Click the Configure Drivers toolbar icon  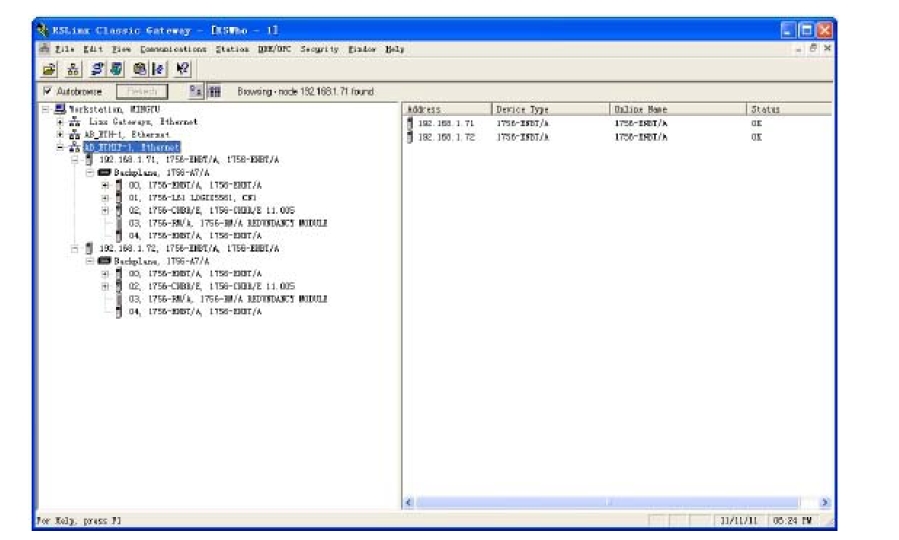96,69
